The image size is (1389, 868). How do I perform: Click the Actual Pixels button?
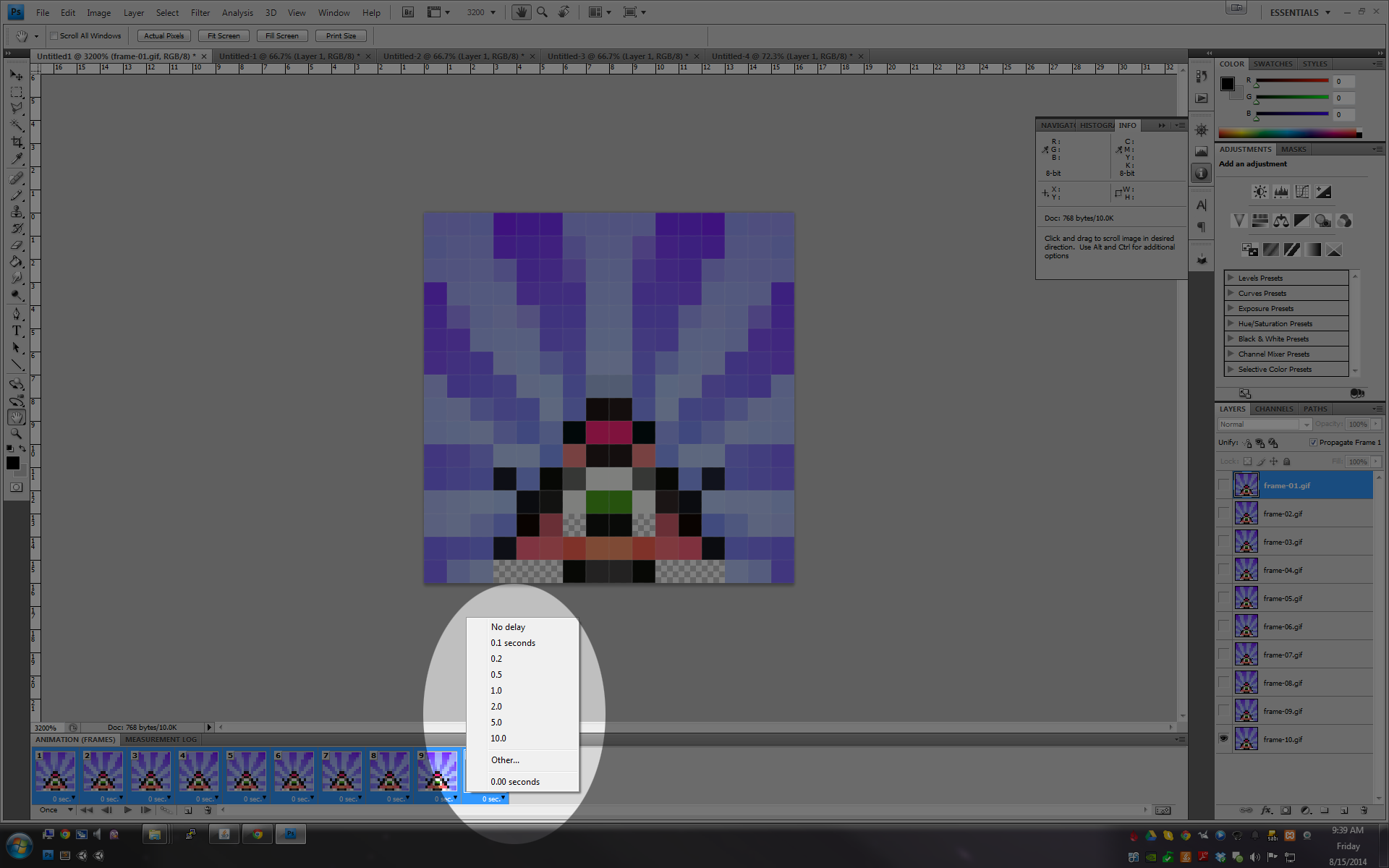[x=164, y=35]
